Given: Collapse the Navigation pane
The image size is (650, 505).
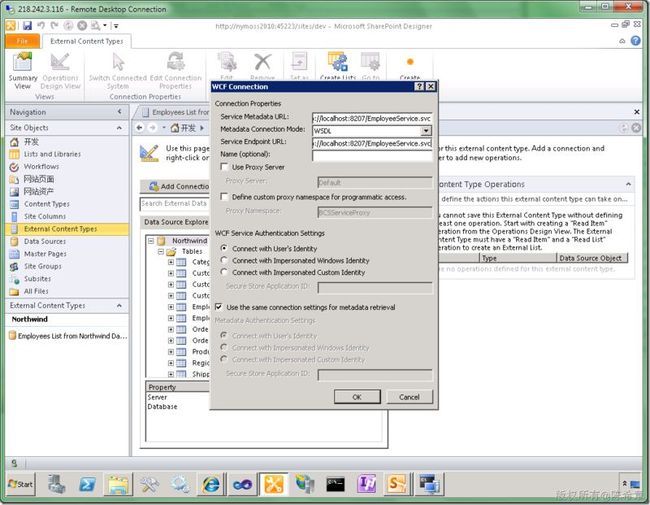Looking at the screenshot, I should coord(119,112).
